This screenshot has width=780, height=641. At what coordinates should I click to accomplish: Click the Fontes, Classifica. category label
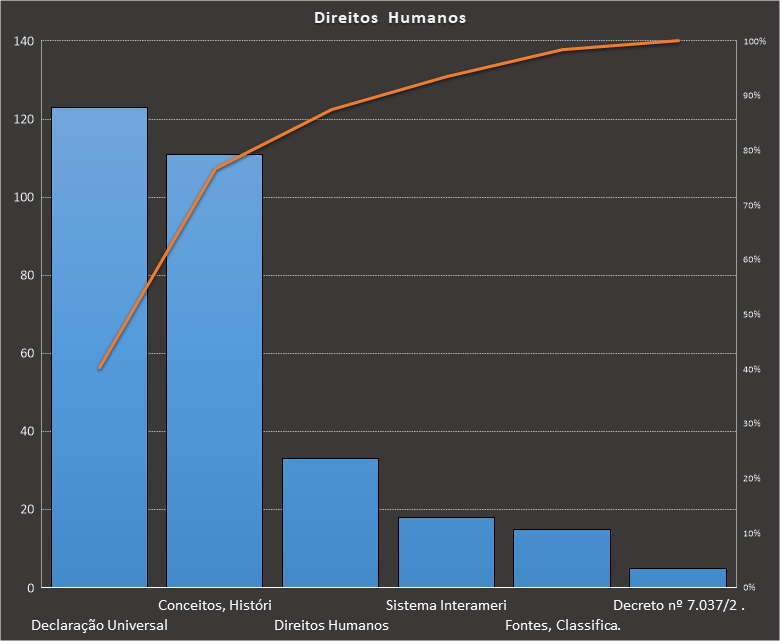click(563, 625)
